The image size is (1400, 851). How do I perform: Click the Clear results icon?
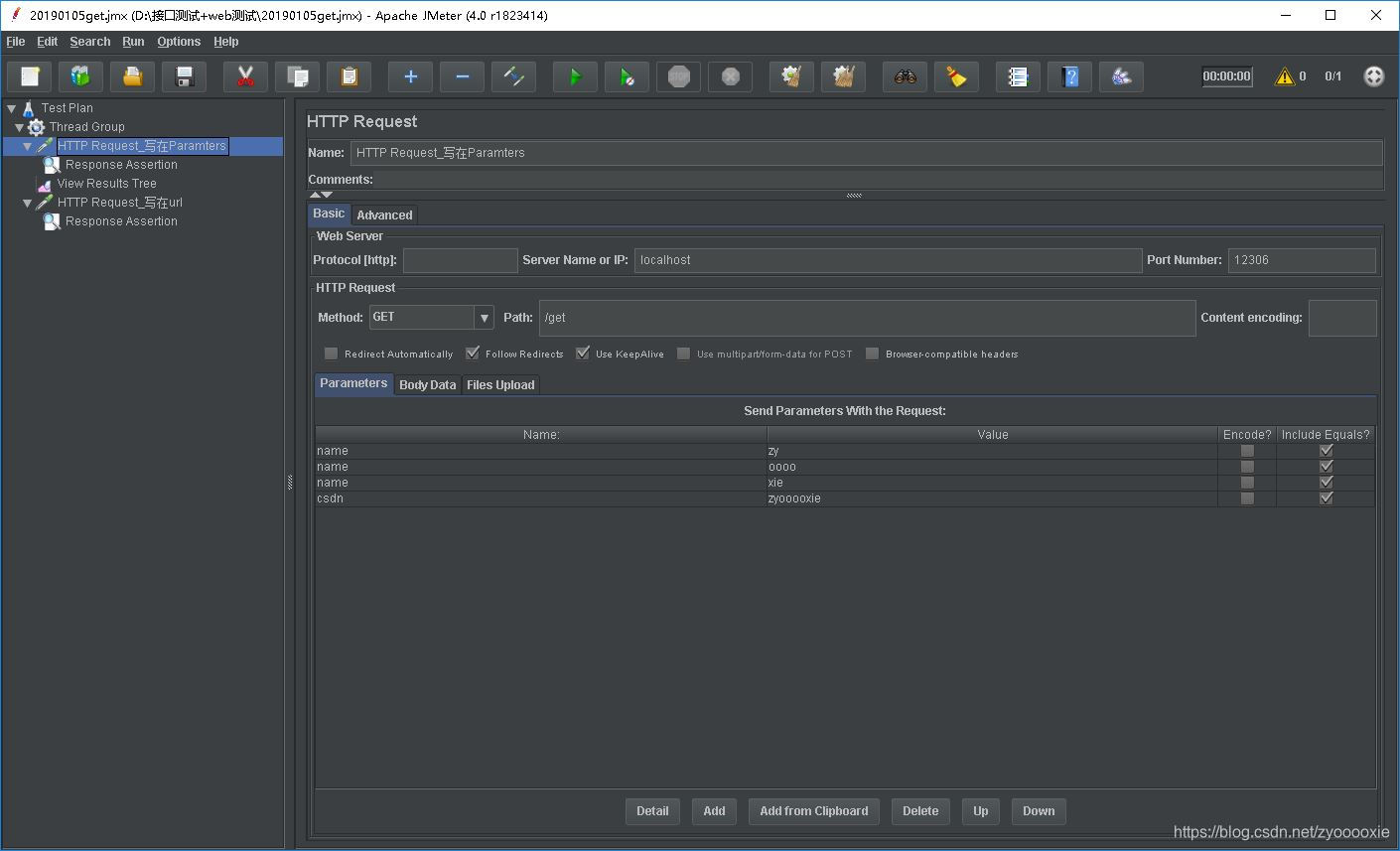(792, 76)
